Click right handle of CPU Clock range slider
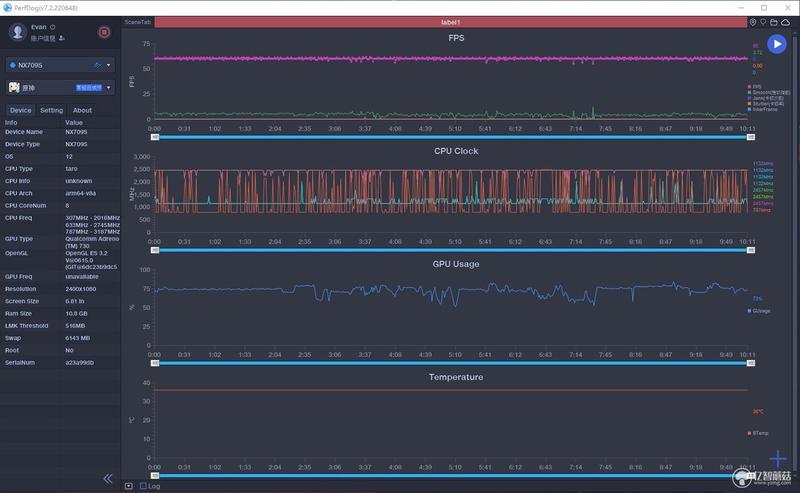The image size is (800, 493). 751,250
